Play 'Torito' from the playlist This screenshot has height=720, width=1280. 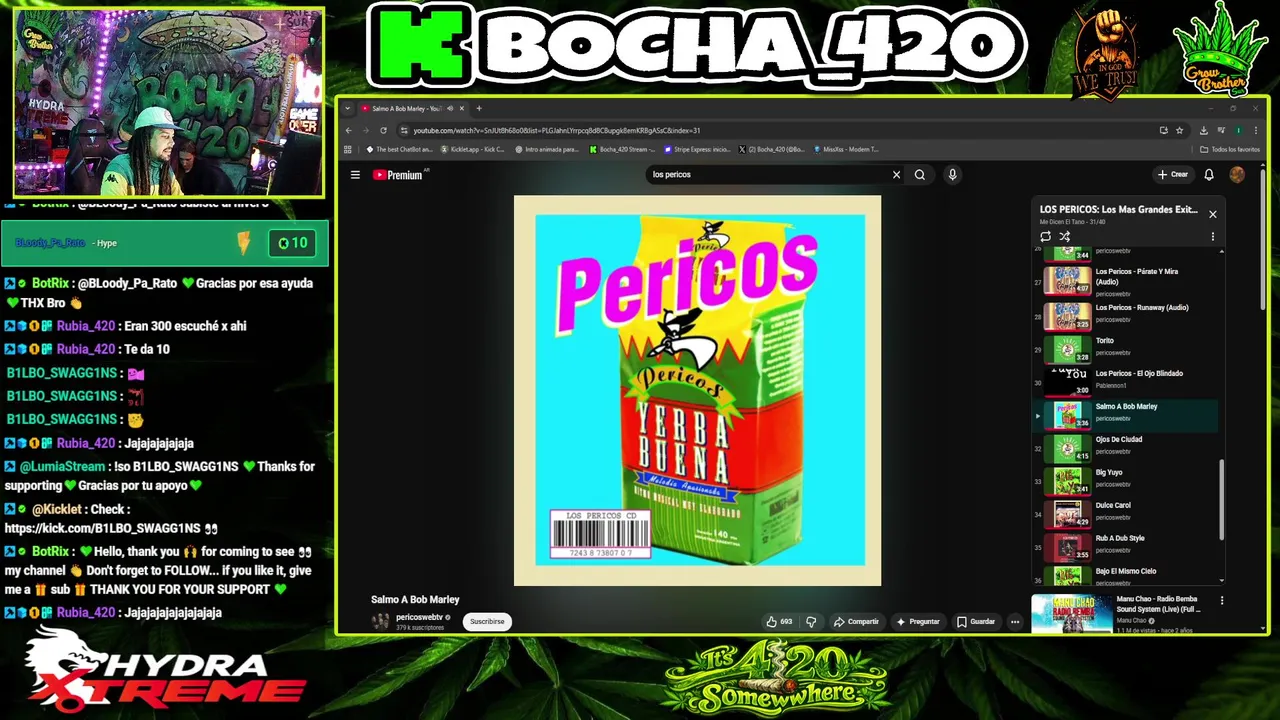pyautogui.click(x=1126, y=349)
